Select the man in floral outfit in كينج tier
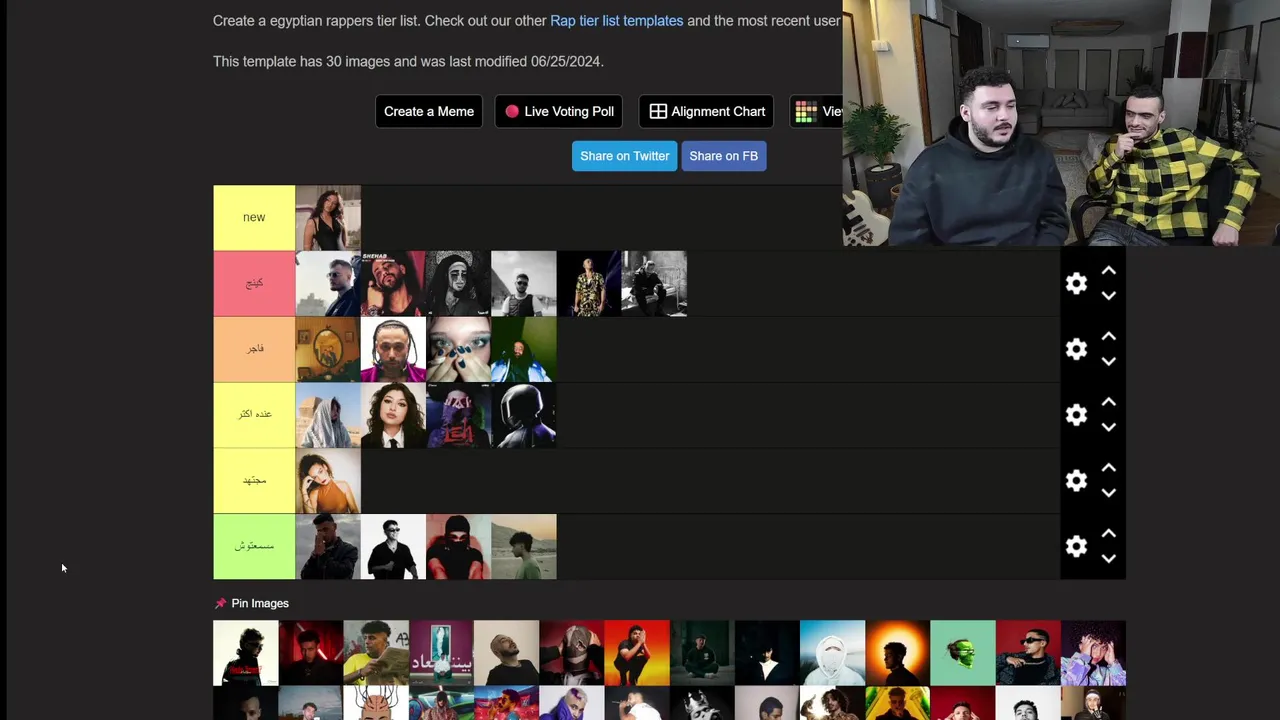1280x720 pixels. click(589, 283)
